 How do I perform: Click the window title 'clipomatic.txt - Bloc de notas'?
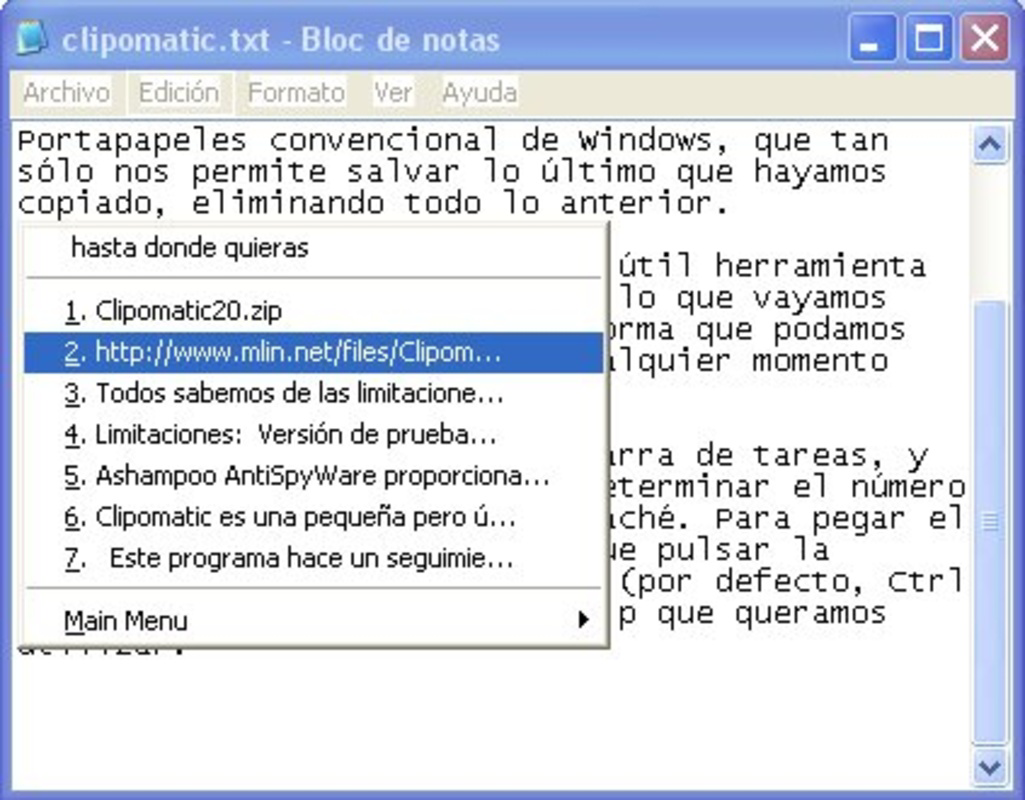coord(280,39)
